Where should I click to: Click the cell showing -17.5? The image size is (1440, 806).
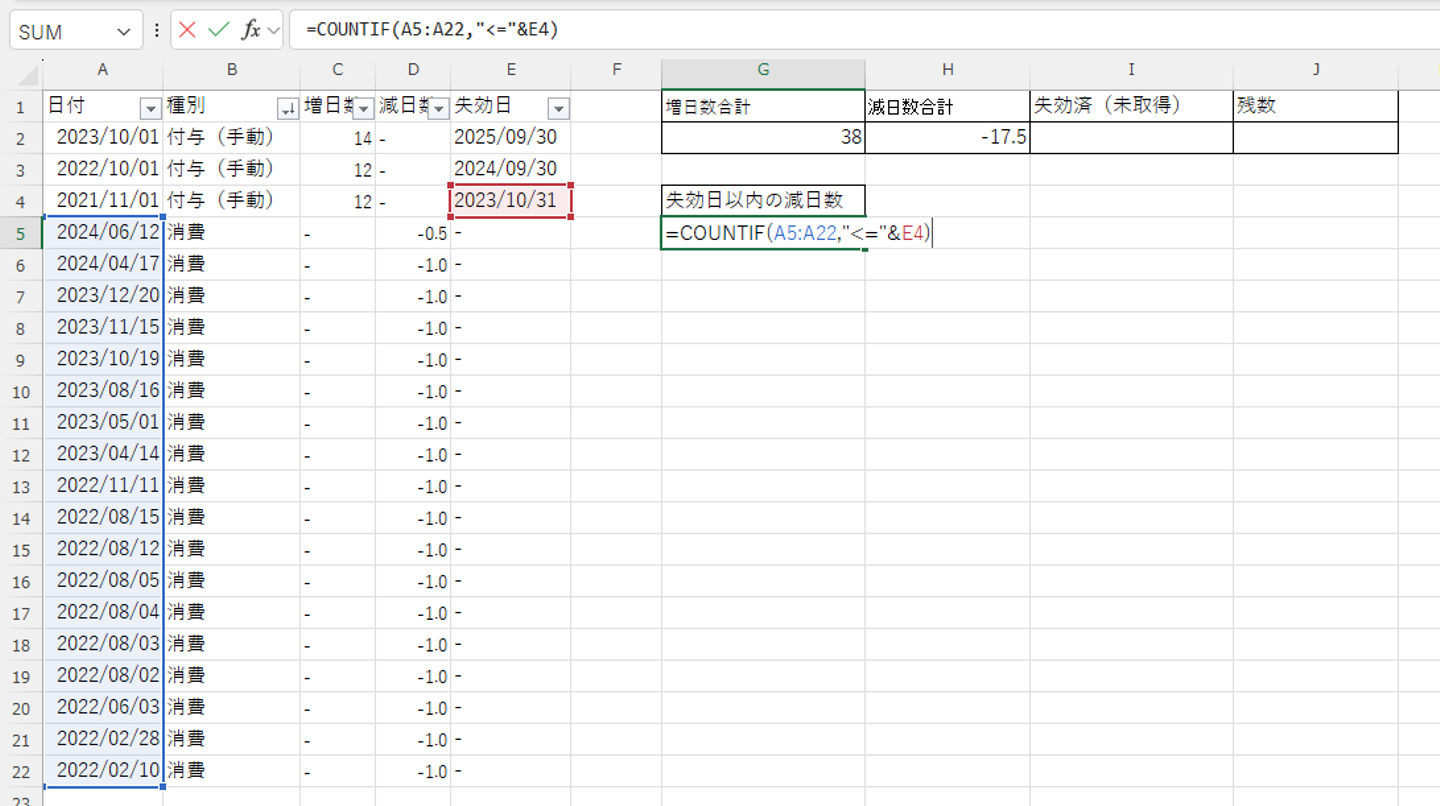948,138
